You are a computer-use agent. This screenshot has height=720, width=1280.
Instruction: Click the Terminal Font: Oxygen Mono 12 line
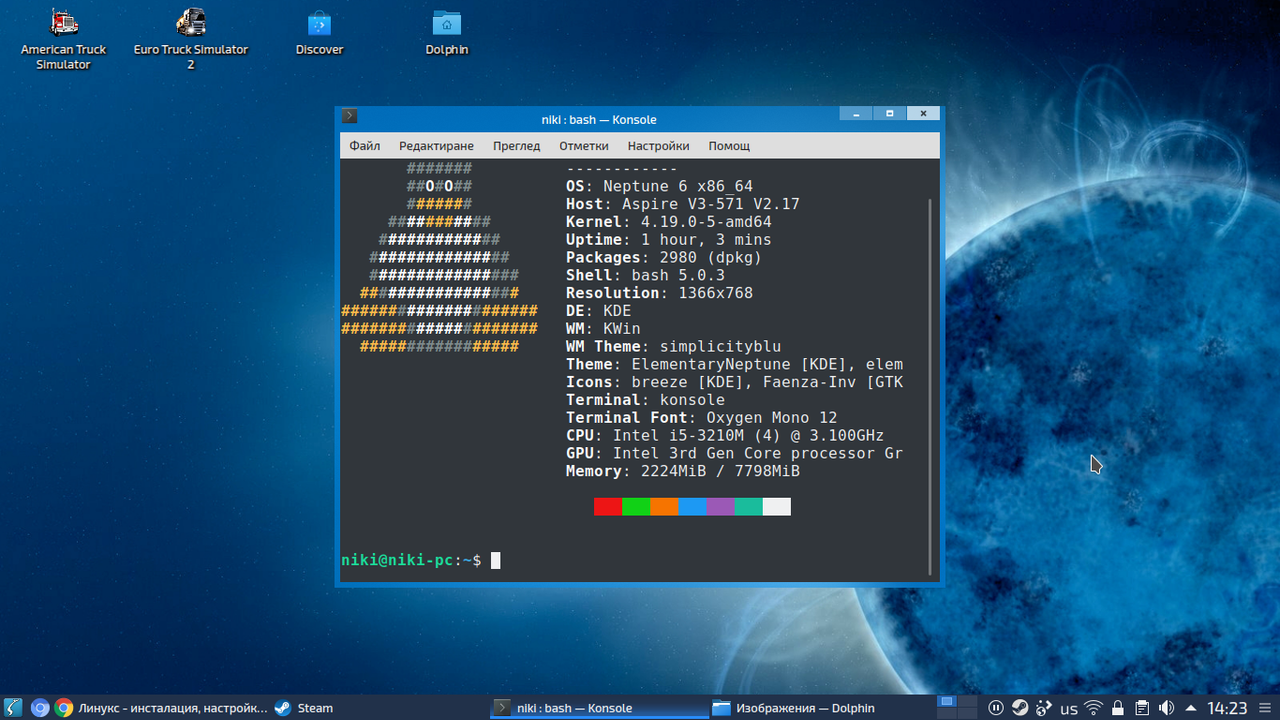click(x=702, y=417)
